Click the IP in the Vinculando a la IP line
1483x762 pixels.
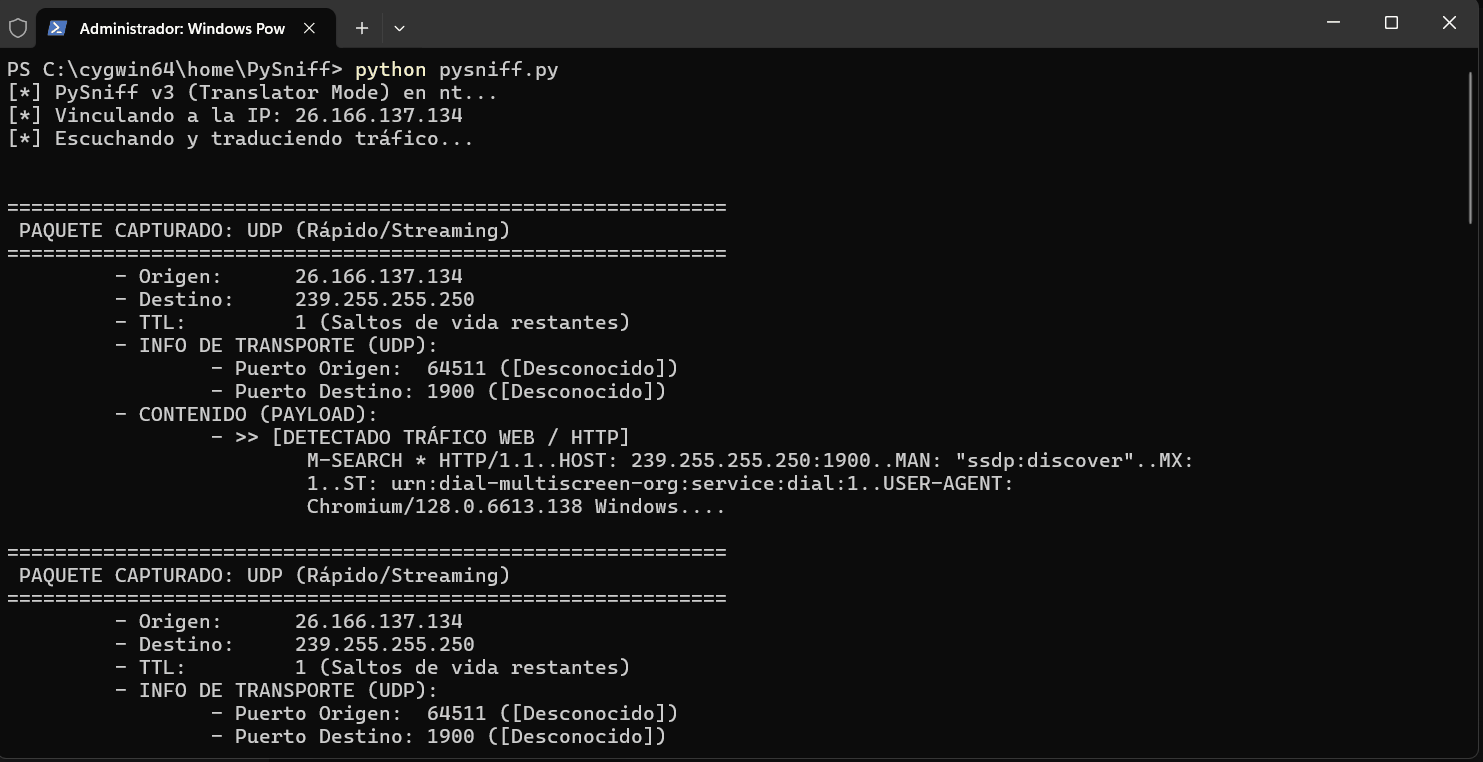tap(378, 116)
